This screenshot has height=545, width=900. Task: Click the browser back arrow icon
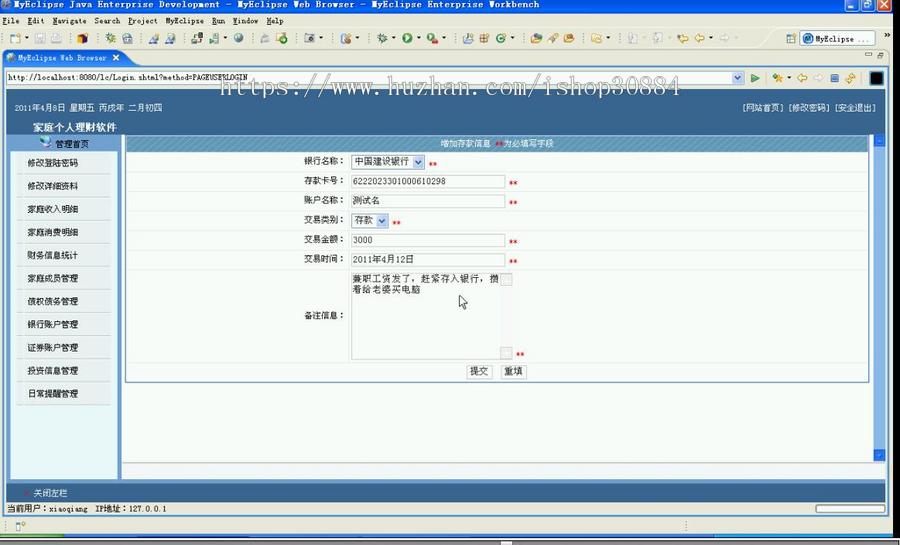(x=802, y=78)
